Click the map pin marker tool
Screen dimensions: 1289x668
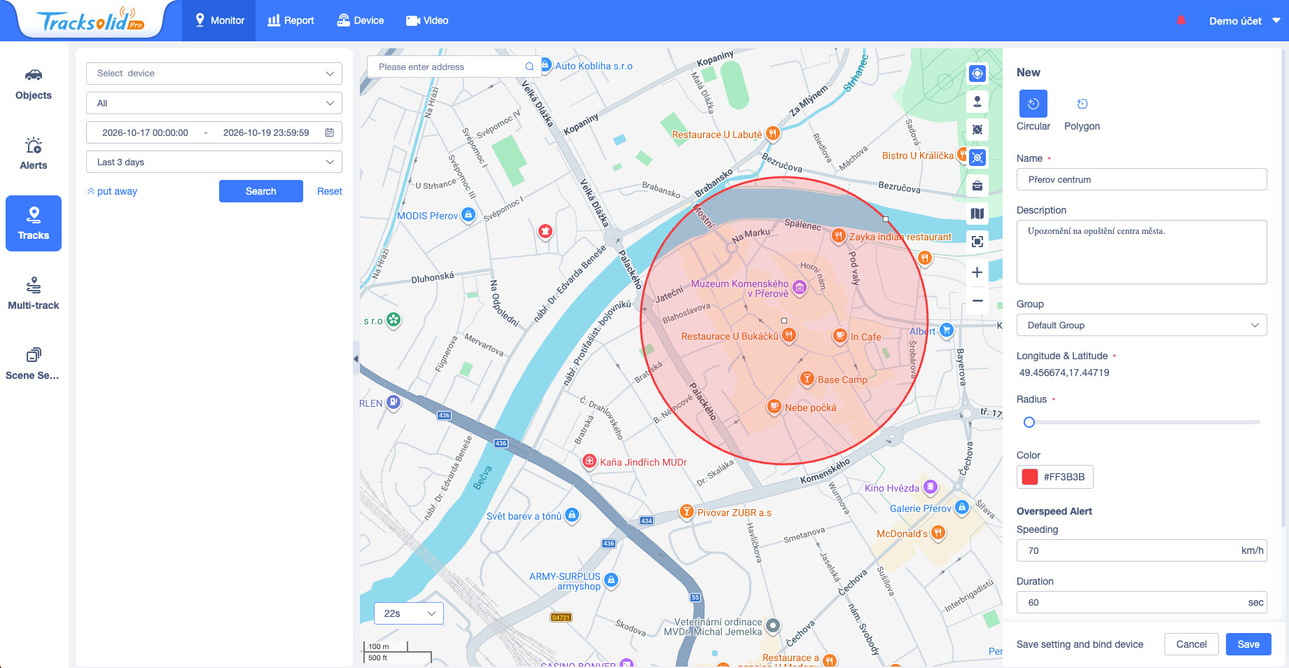[x=977, y=101]
